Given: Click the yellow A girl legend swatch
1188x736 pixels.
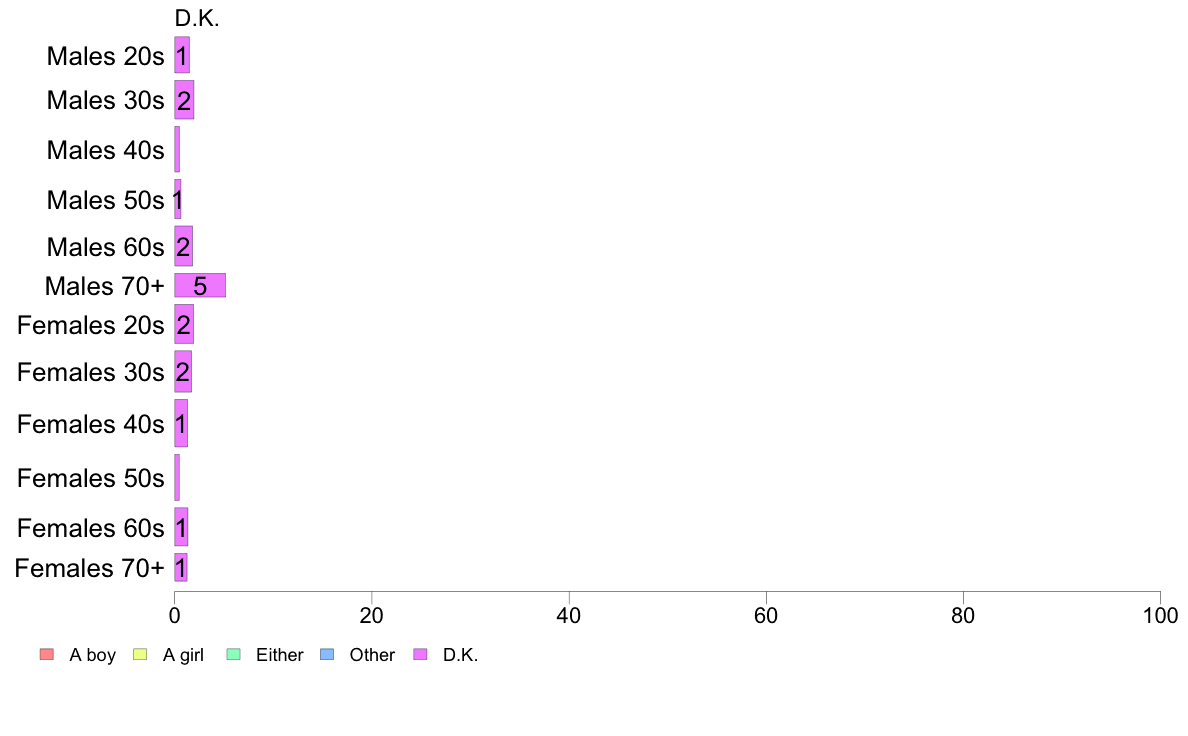Looking at the screenshot, I should coord(140,654).
